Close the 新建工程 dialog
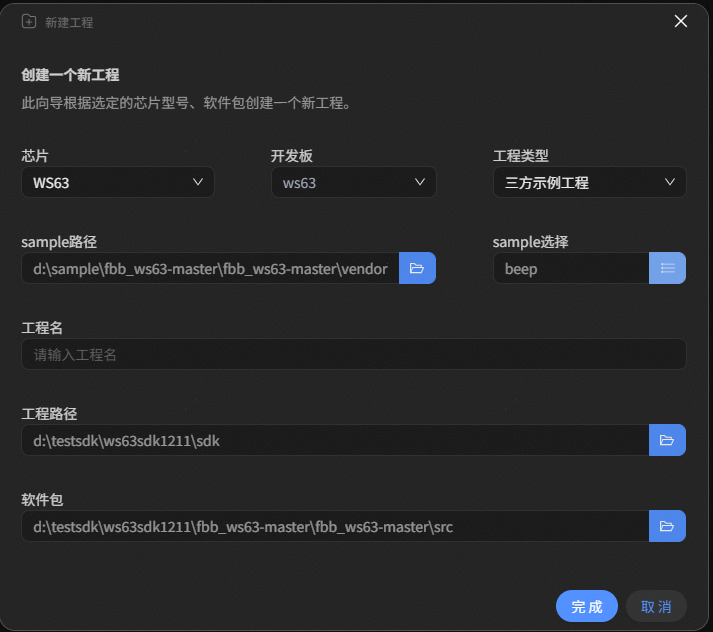Image resolution: width=713 pixels, height=632 pixels. tap(681, 21)
